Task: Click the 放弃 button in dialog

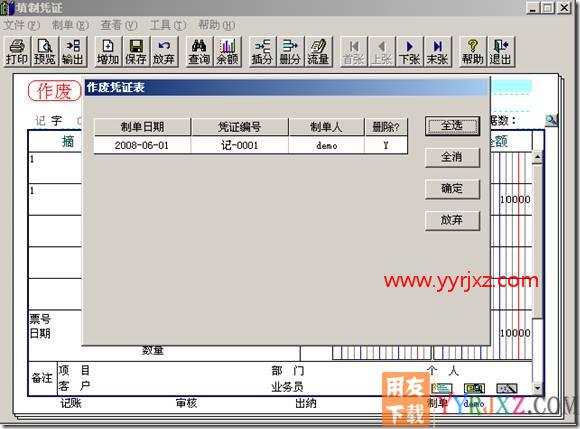Action: coord(452,220)
